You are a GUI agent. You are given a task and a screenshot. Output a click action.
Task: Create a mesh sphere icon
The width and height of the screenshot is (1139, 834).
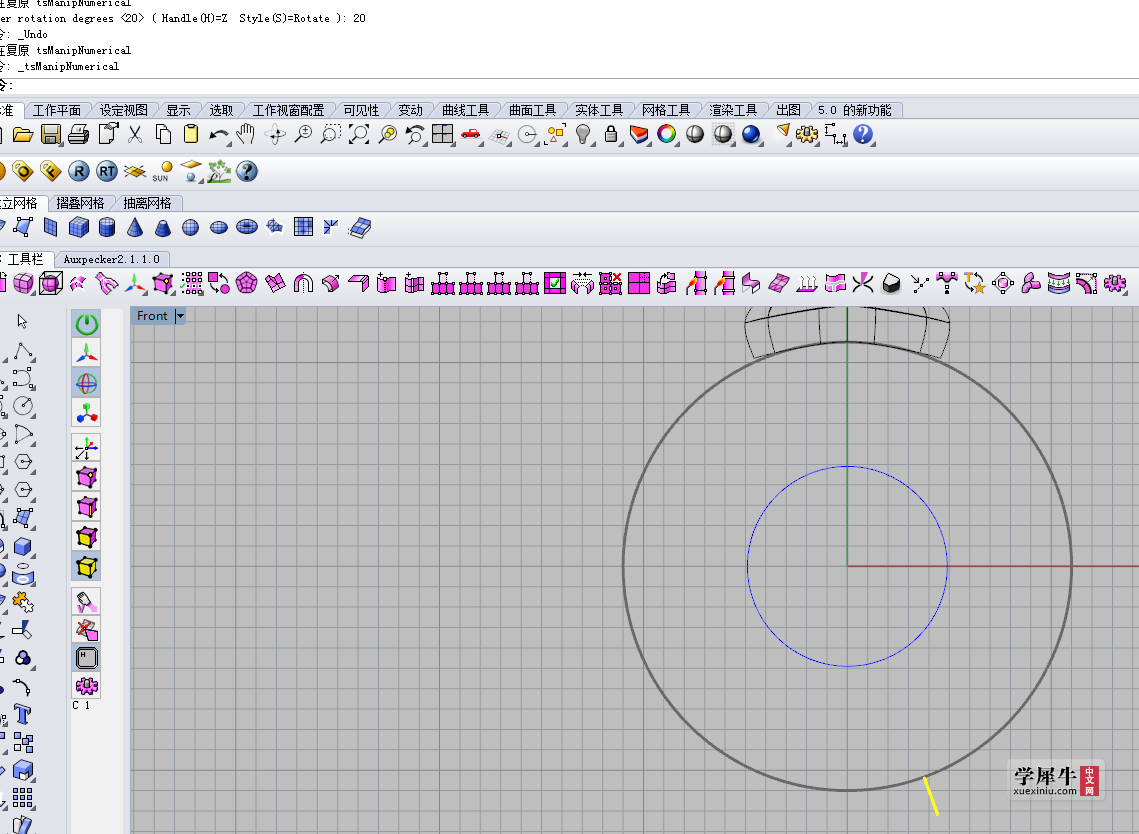click(190, 228)
